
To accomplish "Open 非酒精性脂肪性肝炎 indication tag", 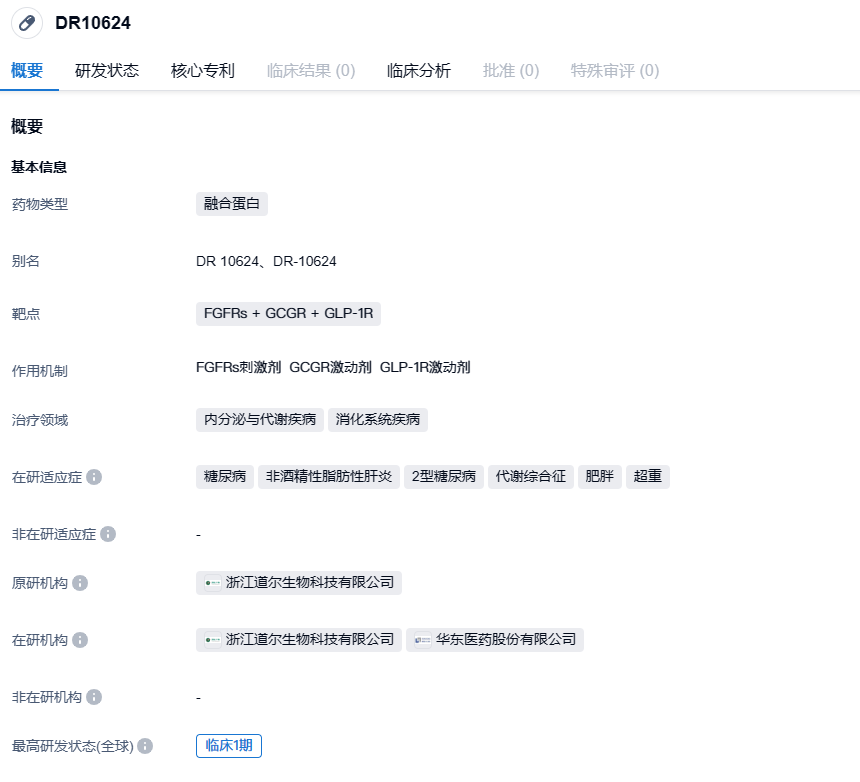I will 329,476.
